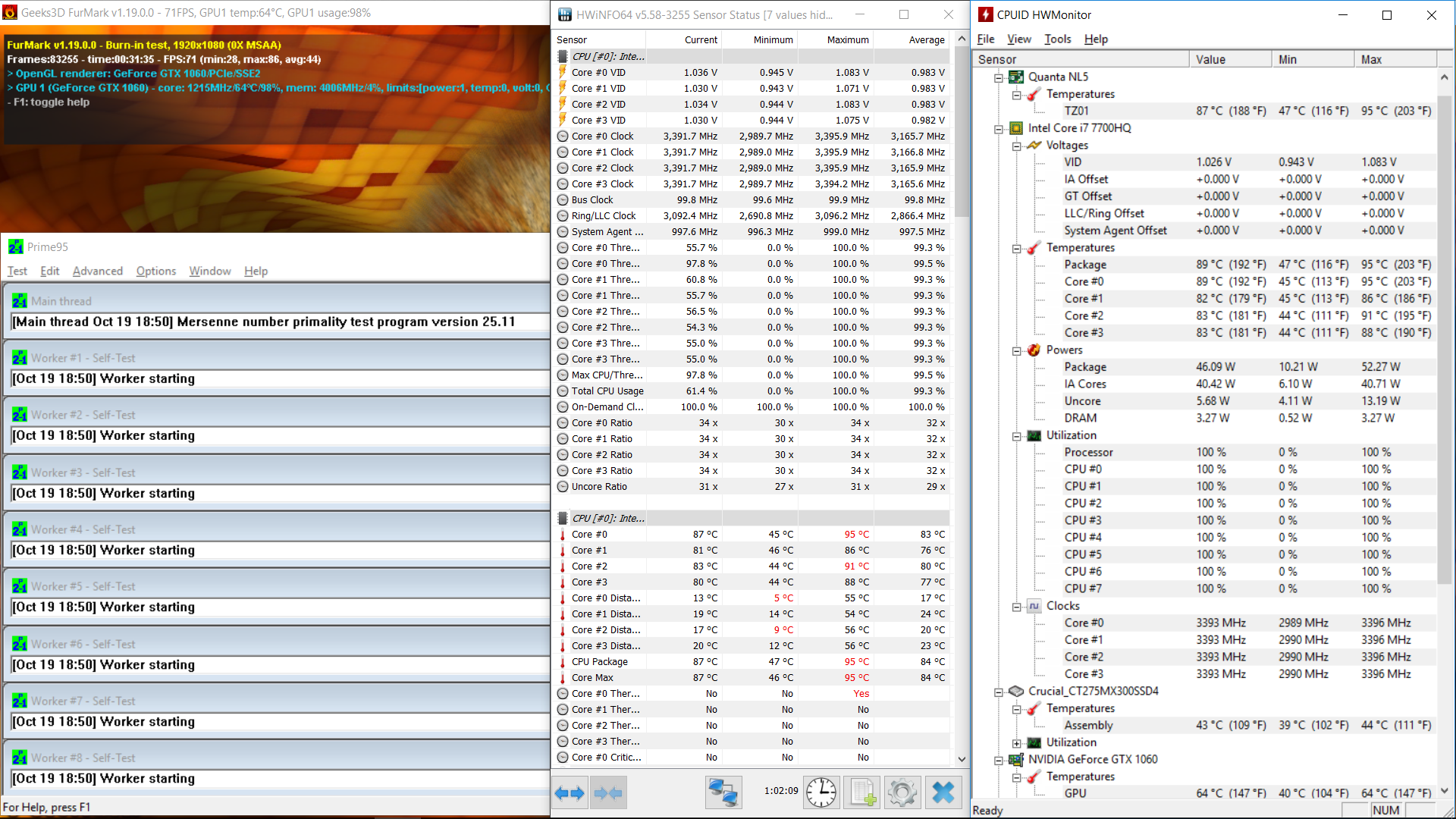The image size is (1456, 819).
Task: Open the File menu in HWMonitor
Action: 986,39
